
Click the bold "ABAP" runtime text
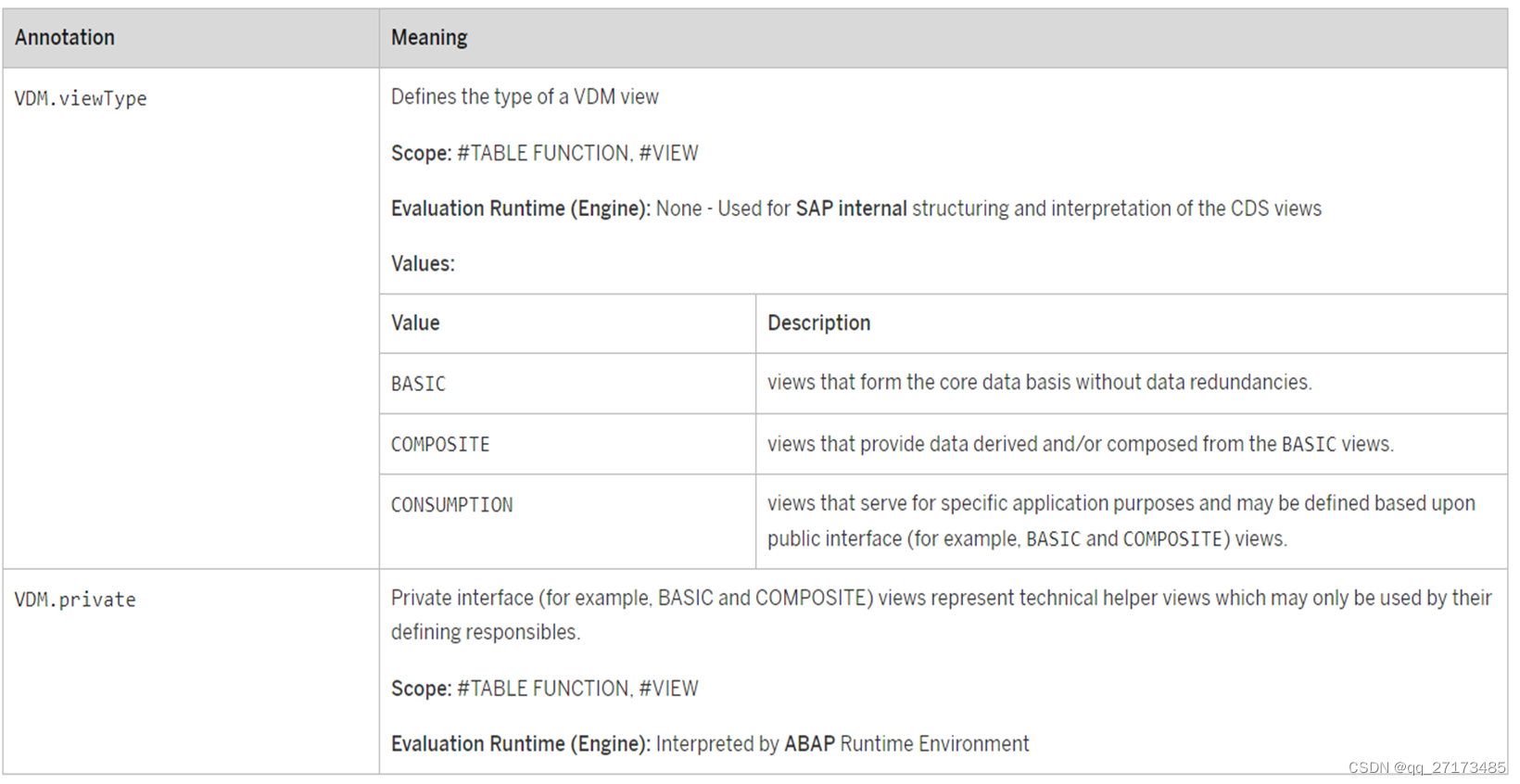[809, 744]
